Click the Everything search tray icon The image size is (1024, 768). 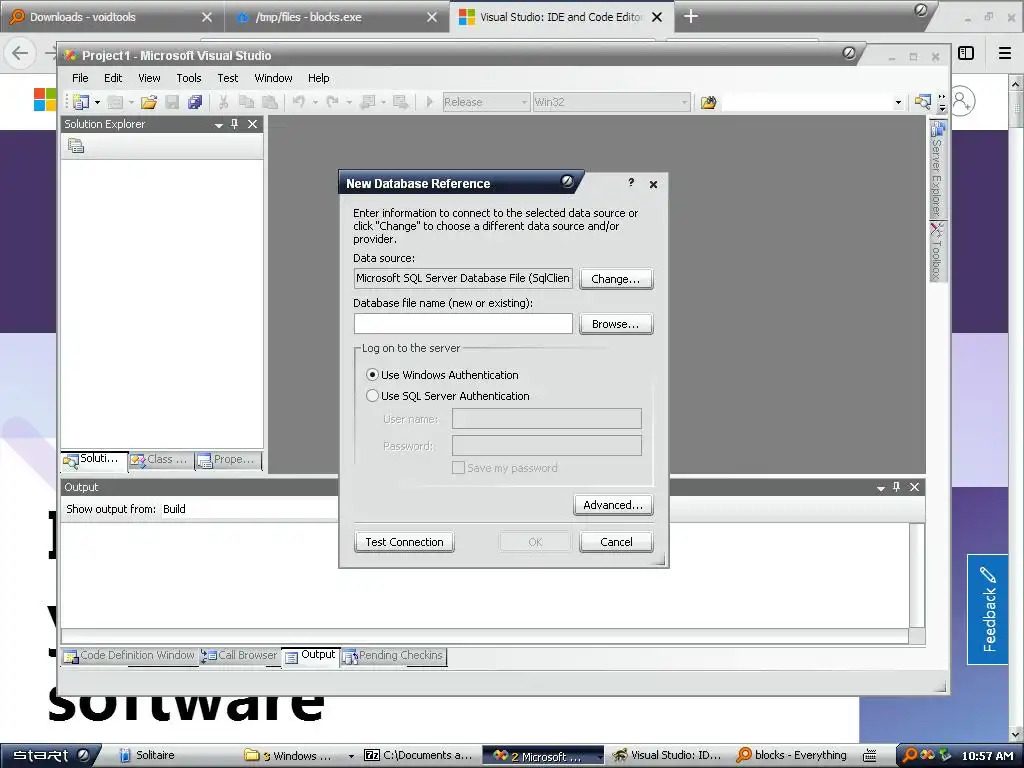[910, 756]
